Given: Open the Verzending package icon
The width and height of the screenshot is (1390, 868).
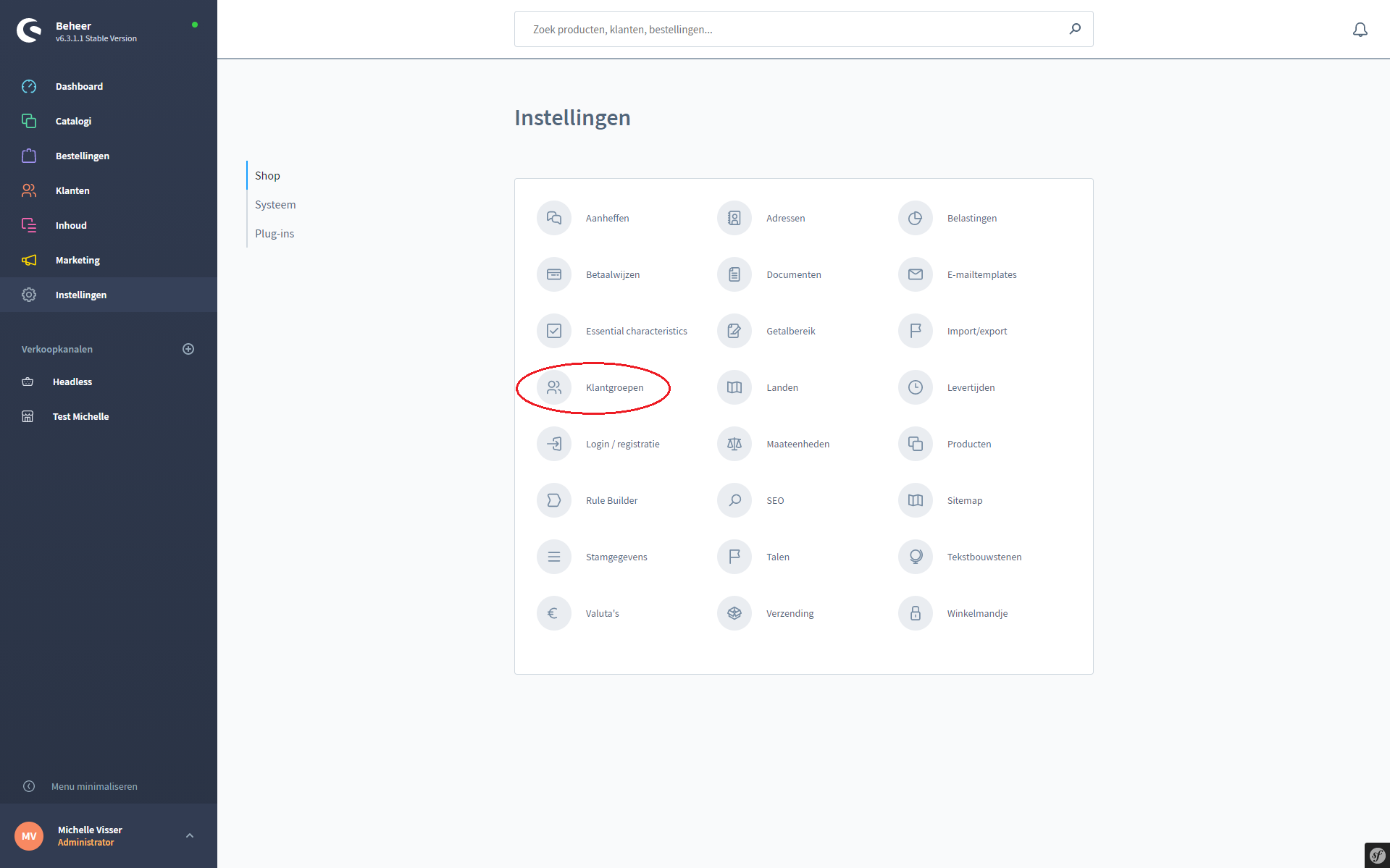Looking at the screenshot, I should point(734,613).
